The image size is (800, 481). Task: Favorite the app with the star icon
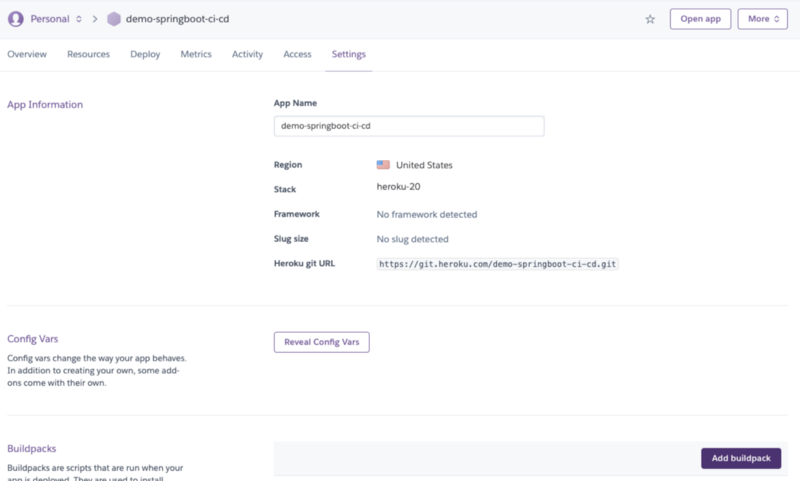point(650,19)
